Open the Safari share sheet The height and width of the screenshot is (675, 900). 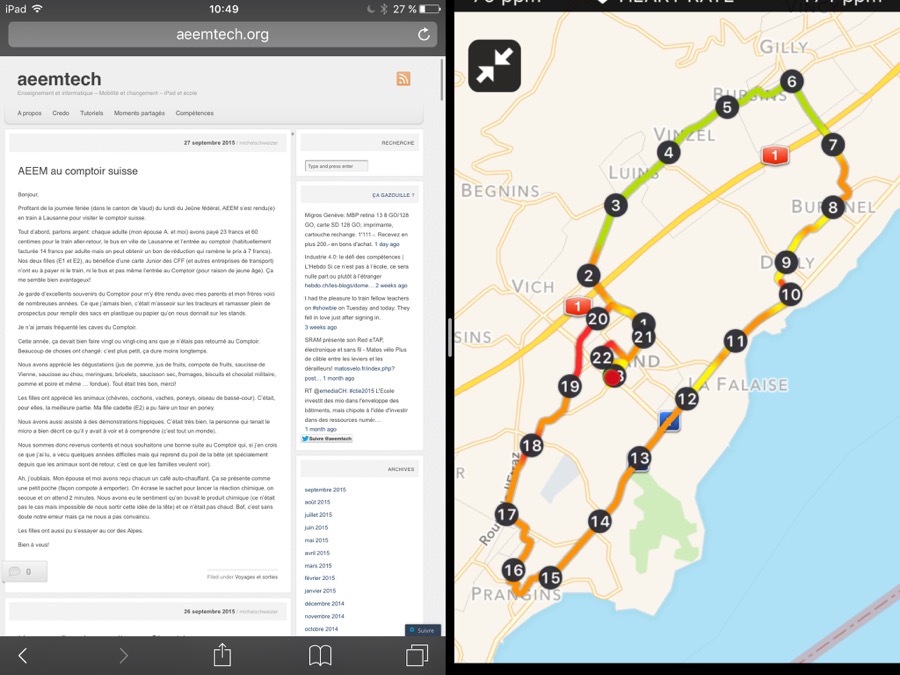(222, 655)
